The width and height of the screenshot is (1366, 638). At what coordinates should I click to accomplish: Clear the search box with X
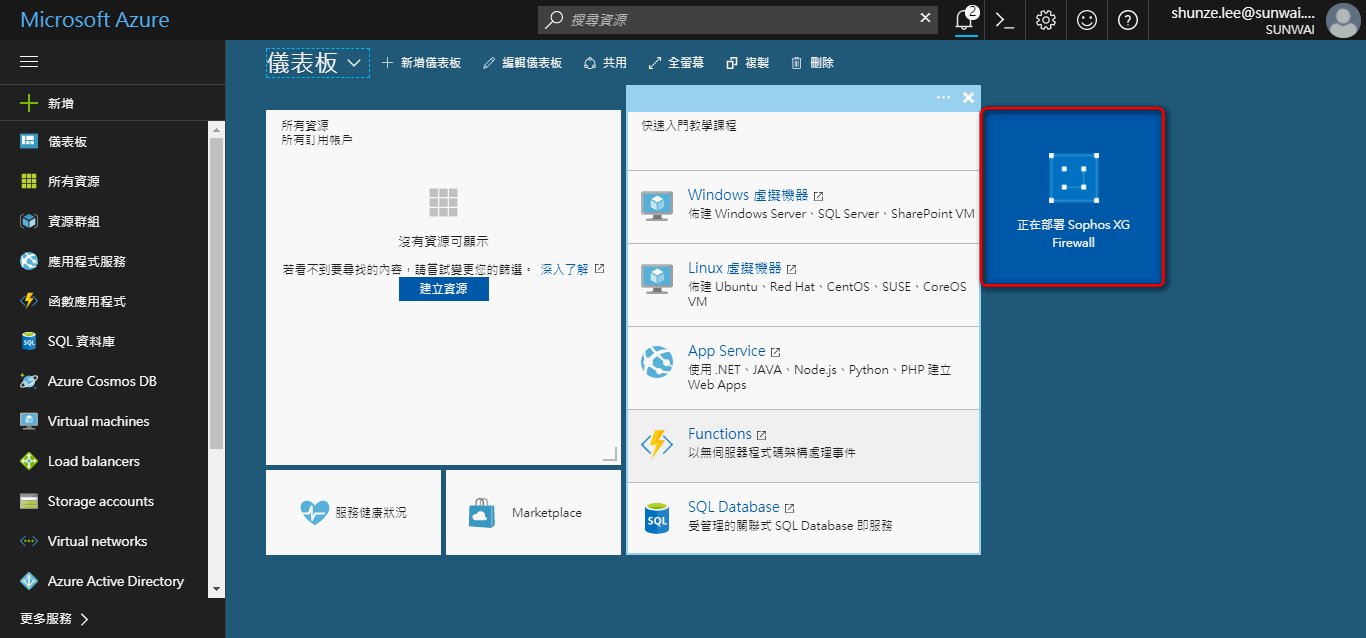pos(926,18)
